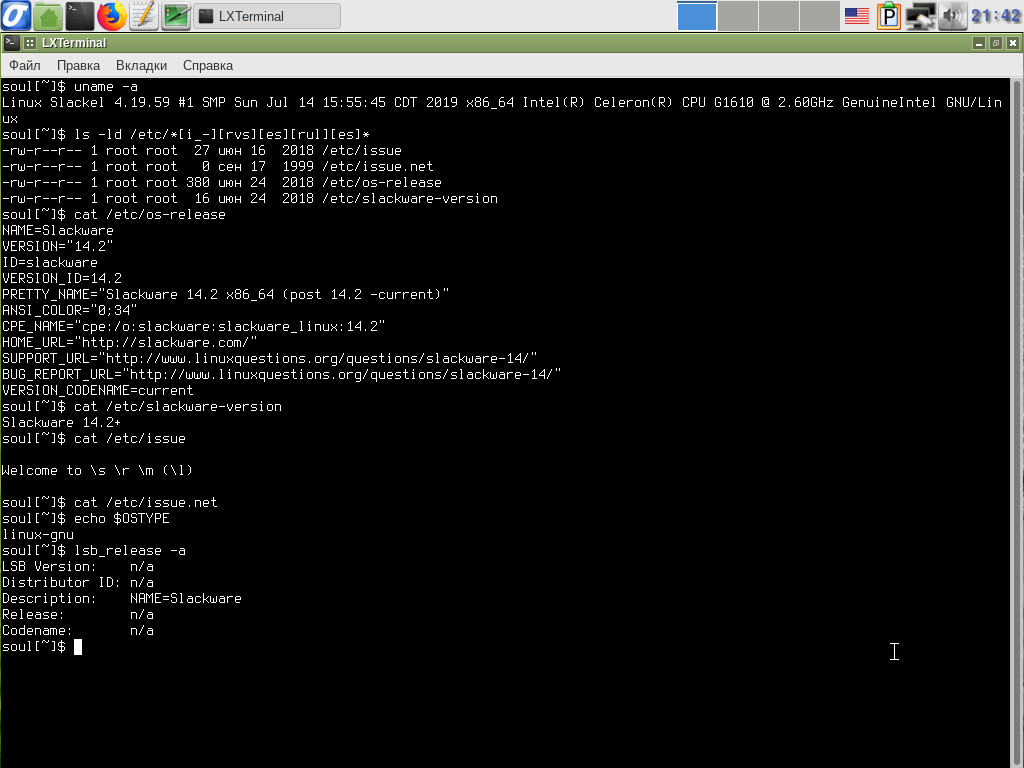1024x768 pixels.
Task: Click the 'Linux Slackel 4.19.59' output line
Action: [502, 110]
